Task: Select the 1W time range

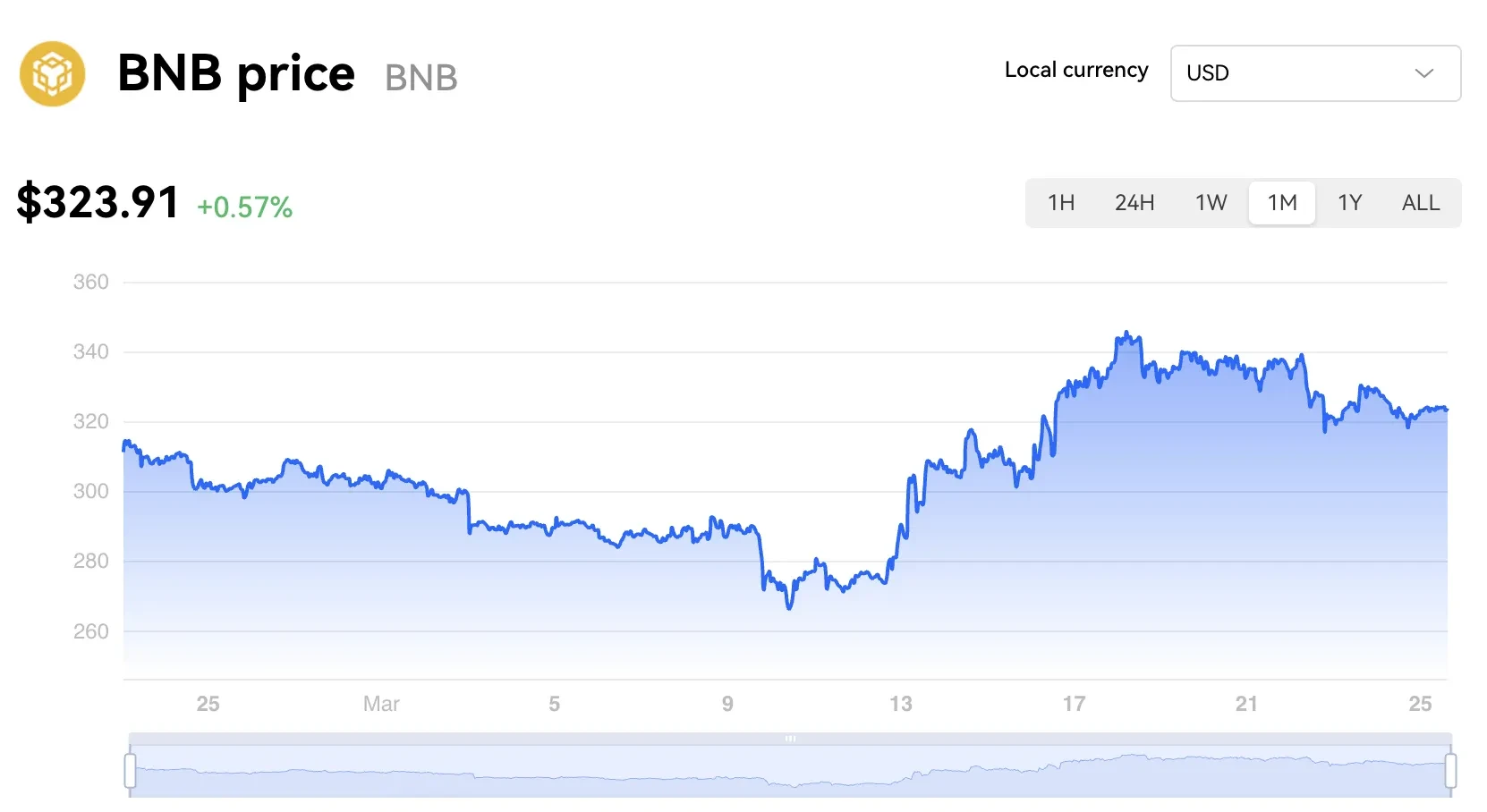Action: (1211, 203)
